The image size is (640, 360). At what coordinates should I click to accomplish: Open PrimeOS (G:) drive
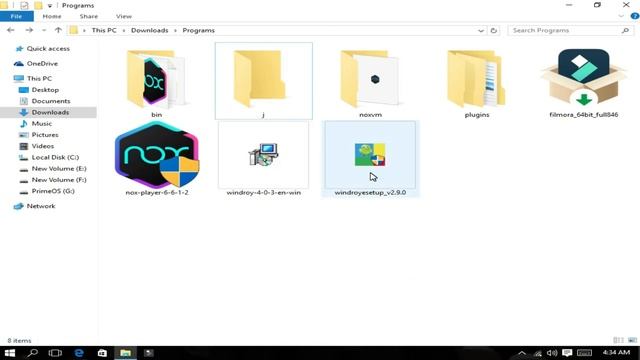(53, 191)
